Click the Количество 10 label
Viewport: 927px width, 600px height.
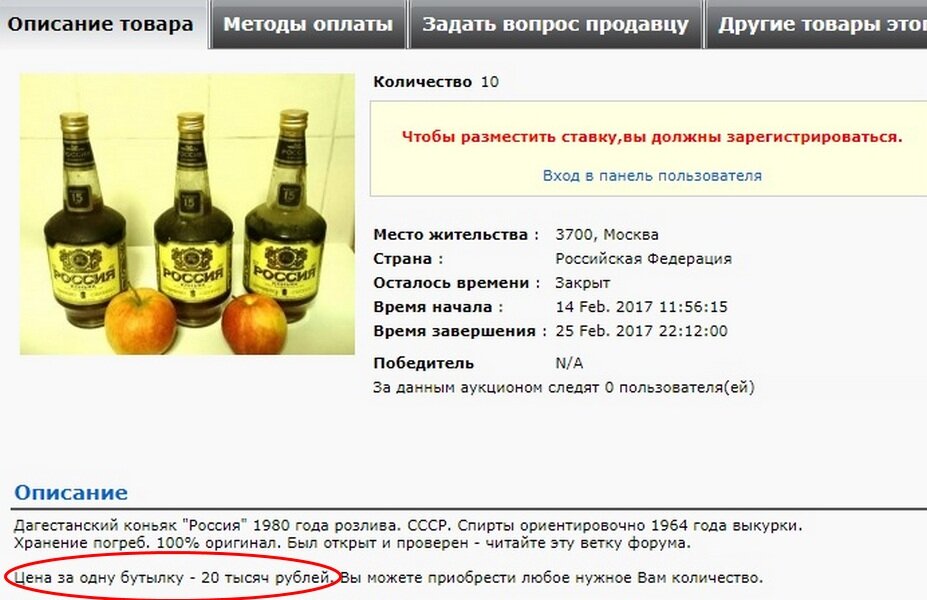(436, 82)
